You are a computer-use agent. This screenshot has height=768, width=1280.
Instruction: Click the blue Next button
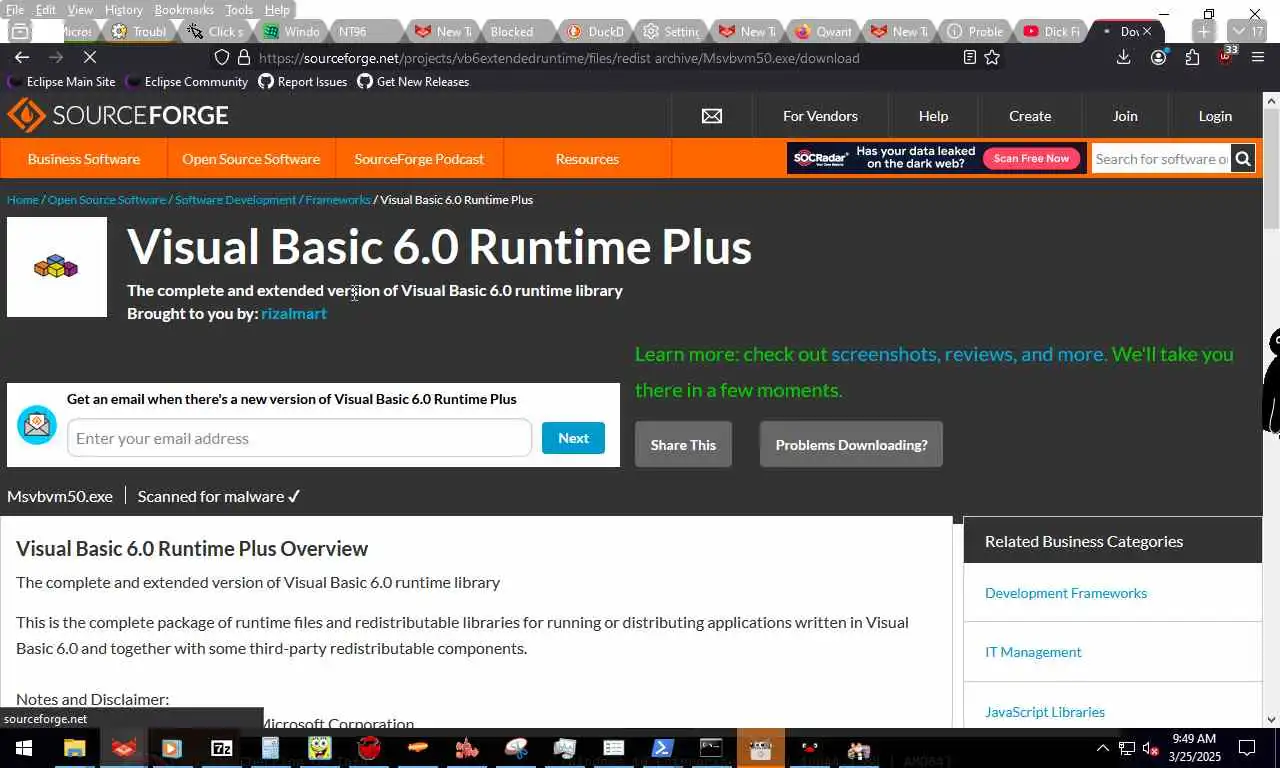[x=573, y=438]
